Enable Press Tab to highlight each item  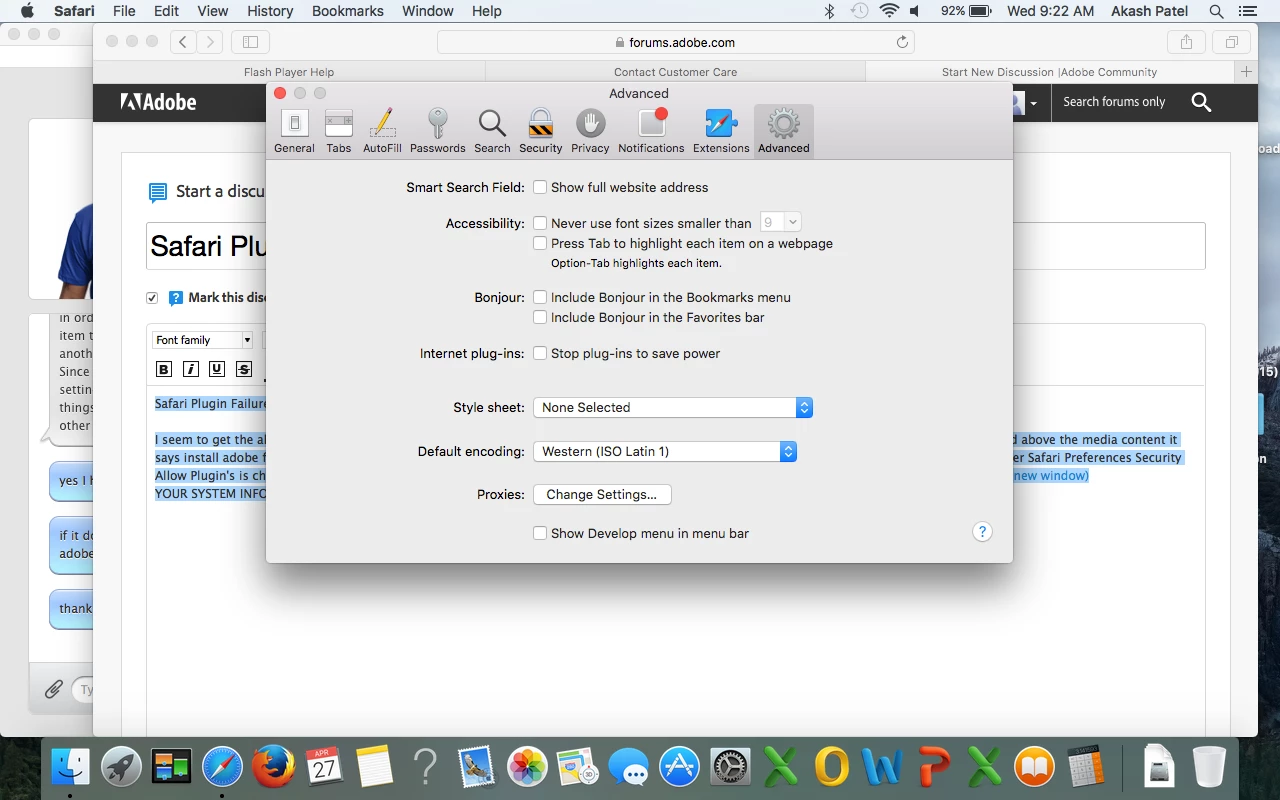tap(540, 243)
